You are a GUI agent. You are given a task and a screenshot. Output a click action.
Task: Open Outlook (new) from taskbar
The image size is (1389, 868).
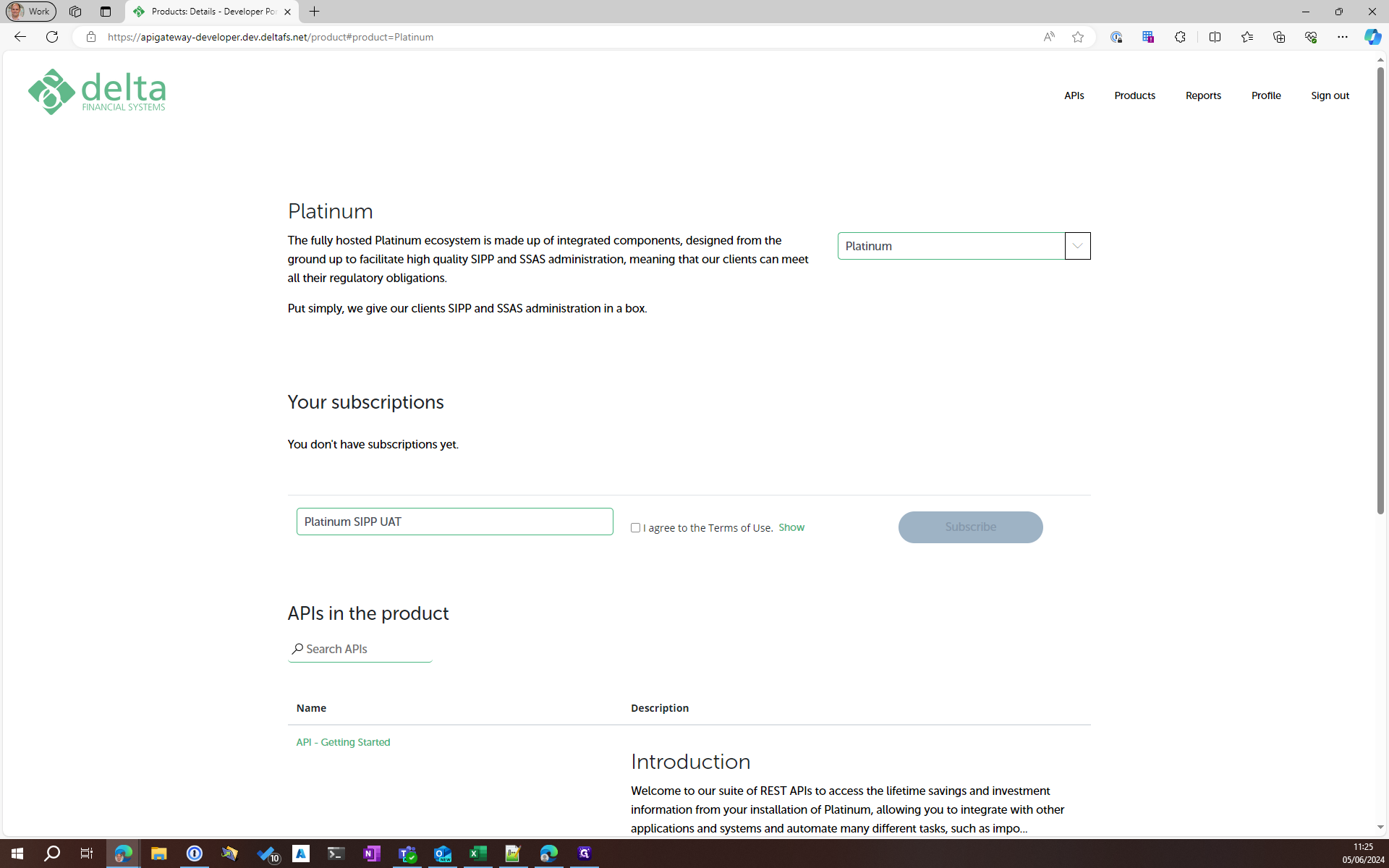tap(442, 854)
